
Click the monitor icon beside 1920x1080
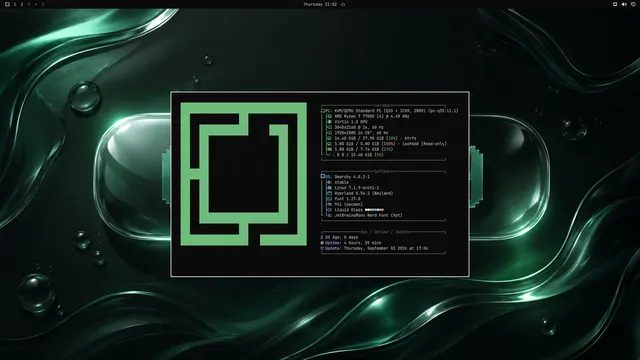pos(329,133)
